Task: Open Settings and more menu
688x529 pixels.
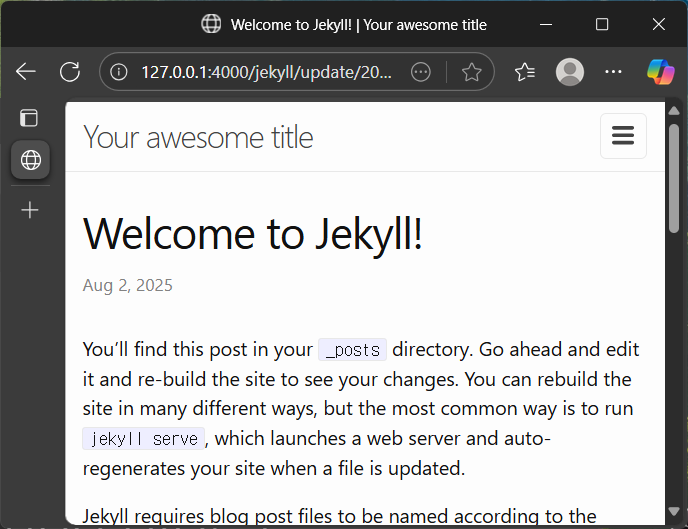Action: [613, 72]
